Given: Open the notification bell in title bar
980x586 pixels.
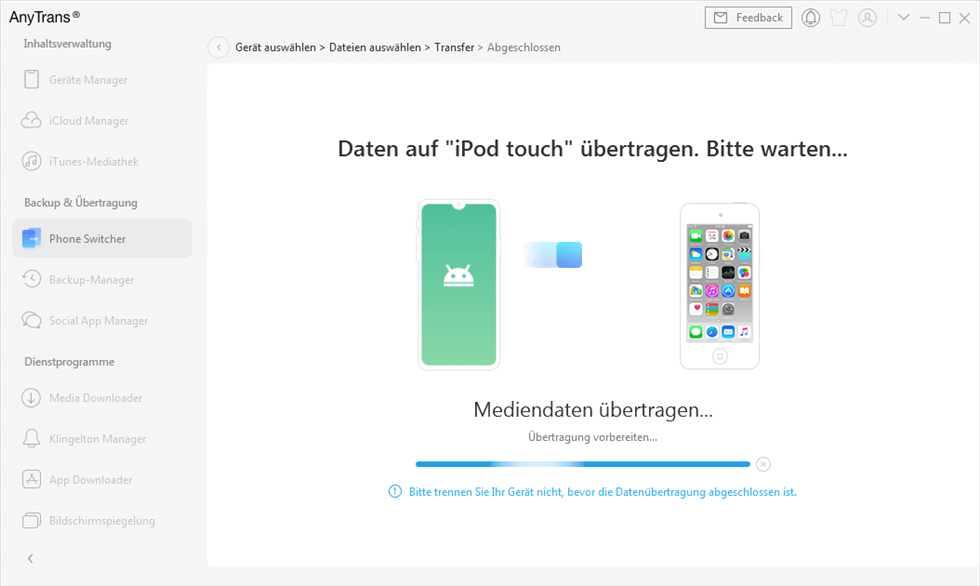Looking at the screenshot, I should pos(810,18).
